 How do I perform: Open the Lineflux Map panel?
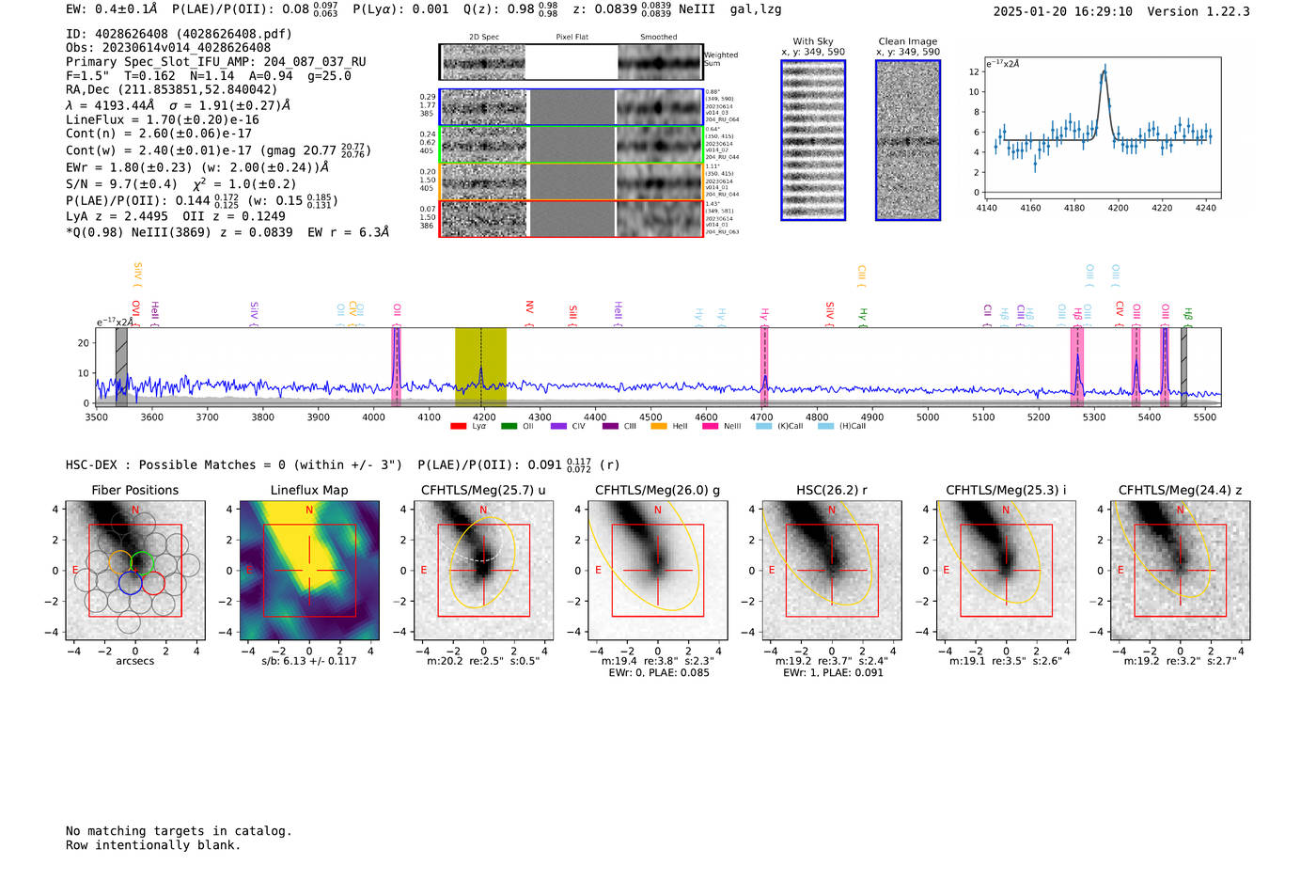pos(309,570)
